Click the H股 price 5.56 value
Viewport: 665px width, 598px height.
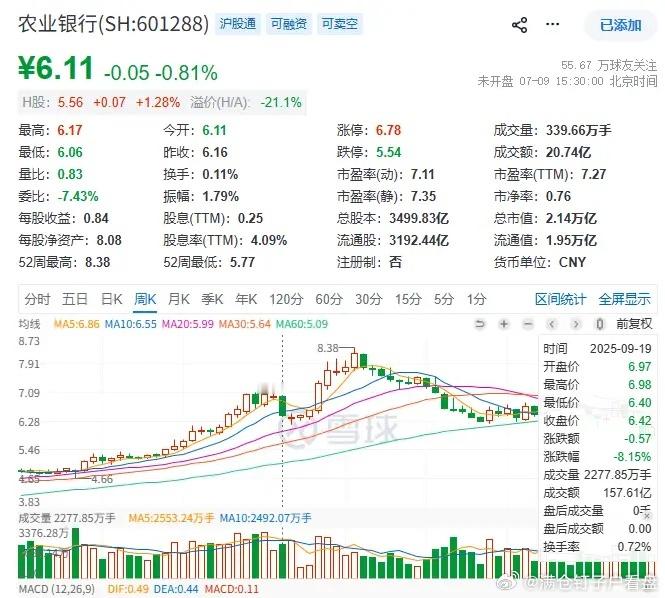click(x=70, y=103)
